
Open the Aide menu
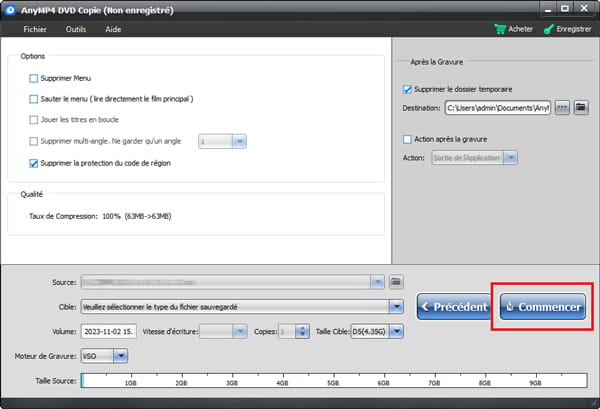(113, 29)
